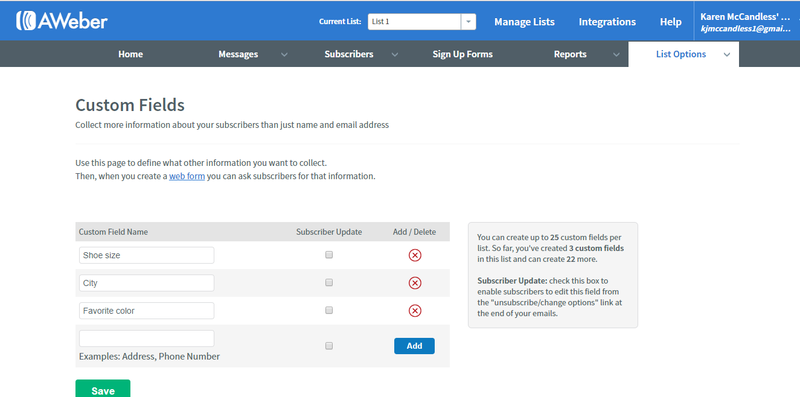This screenshot has width=800, height=397.
Task: Tick Subscriber Update for the new field
Action: (x=329, y=346)
